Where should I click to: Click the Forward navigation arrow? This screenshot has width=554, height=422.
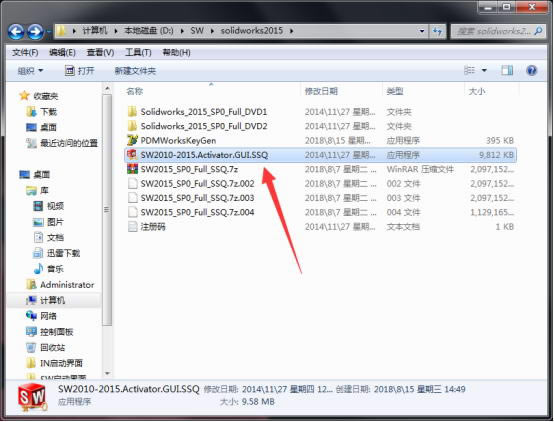pyautogui.click(x=35, y=31)
